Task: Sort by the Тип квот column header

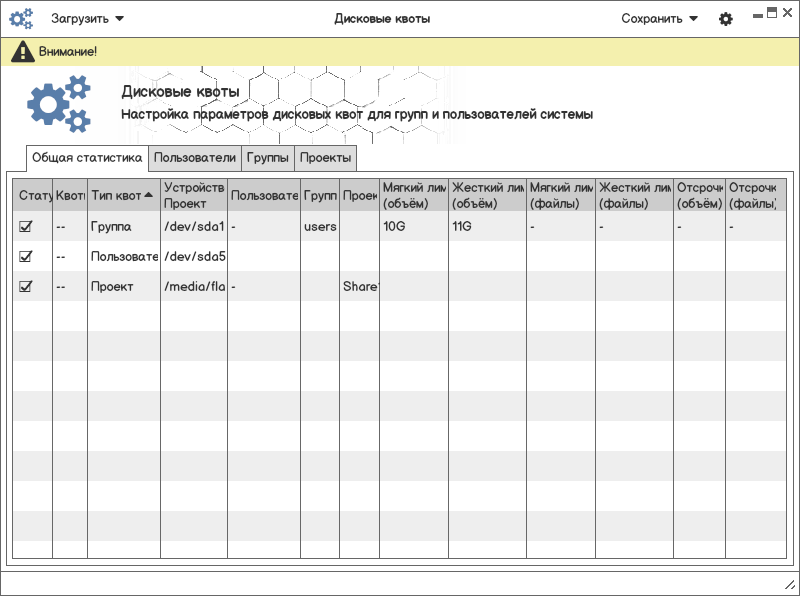Action: 124,195
